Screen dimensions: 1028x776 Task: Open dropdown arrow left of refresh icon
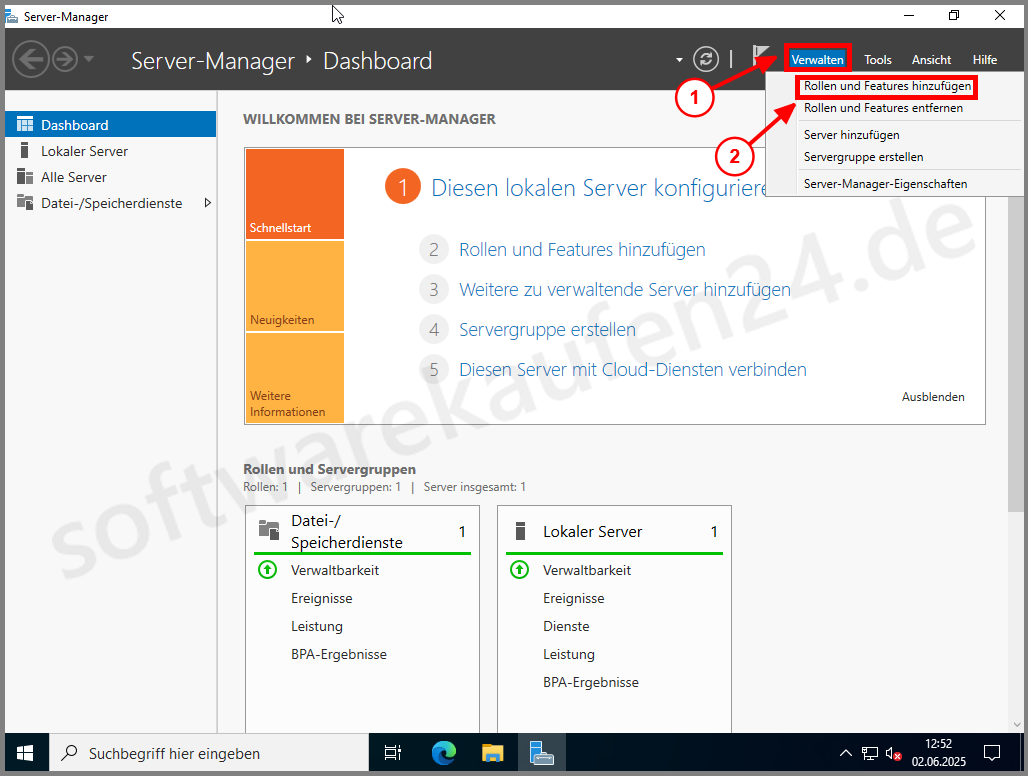point(679,60)
